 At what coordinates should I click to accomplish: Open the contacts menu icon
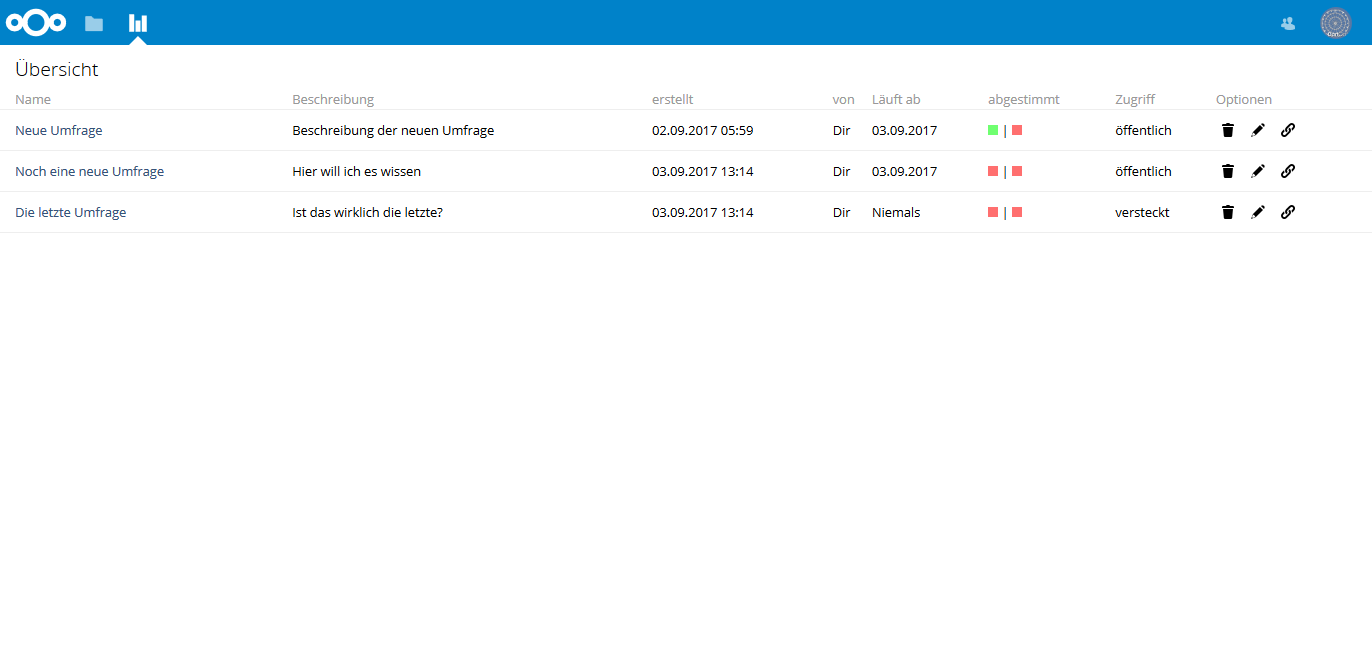(x=1288, y=23)
